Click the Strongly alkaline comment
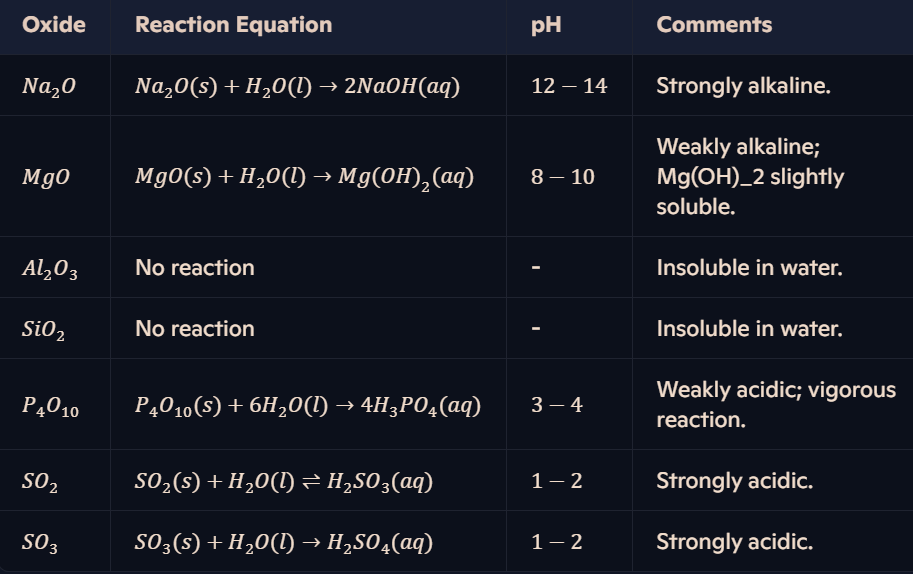Viewport: 913px width, 574px height. [744, 86]
